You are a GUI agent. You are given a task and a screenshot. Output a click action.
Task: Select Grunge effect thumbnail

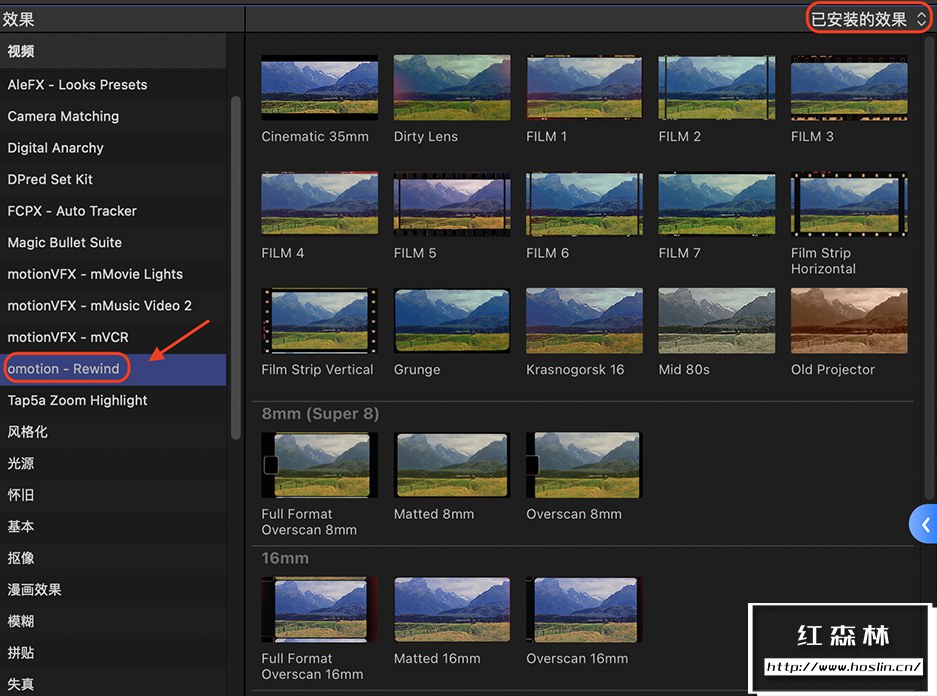pos(452,321)
